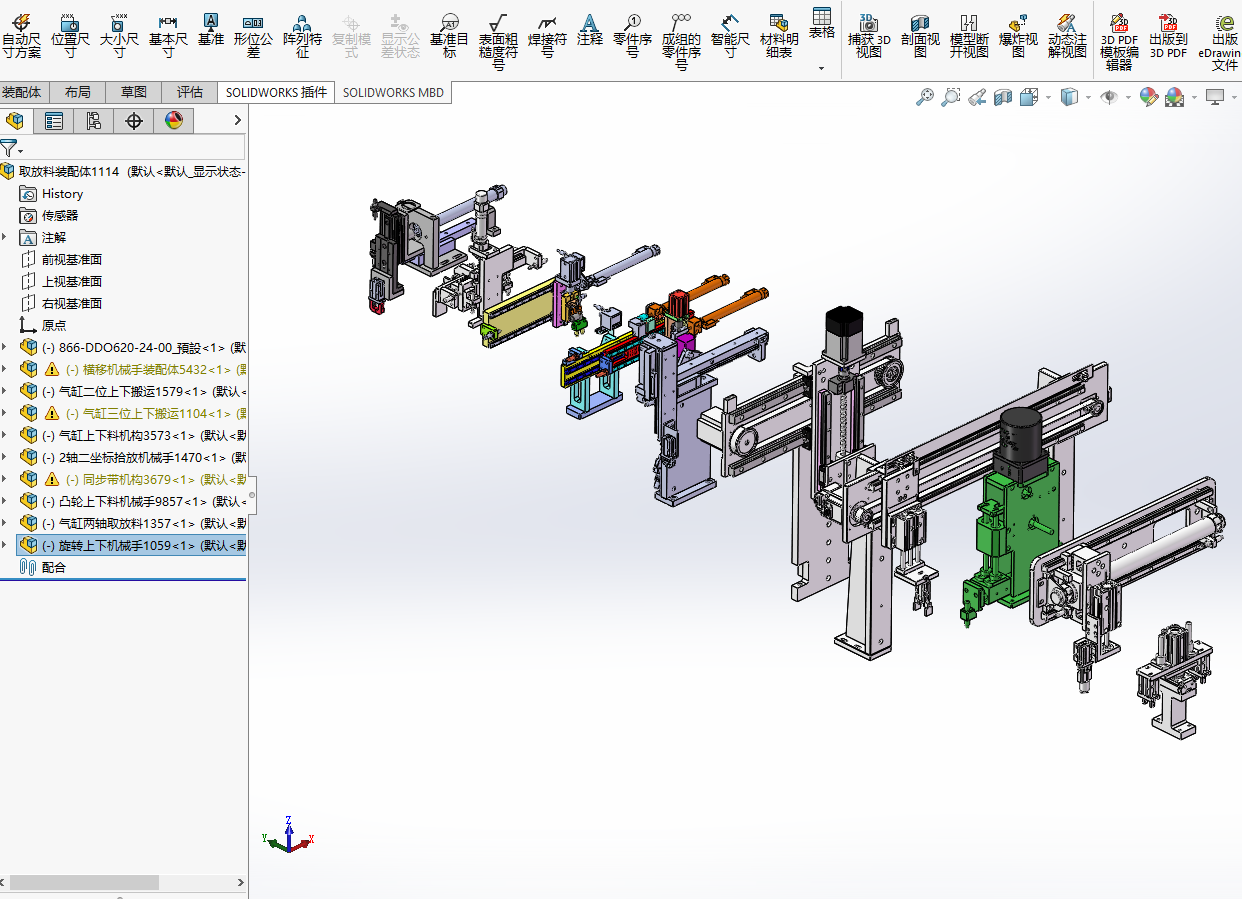Add a 注释 note annotation
Viewport: 1242px width, 899px height.
tap(590, 30)
